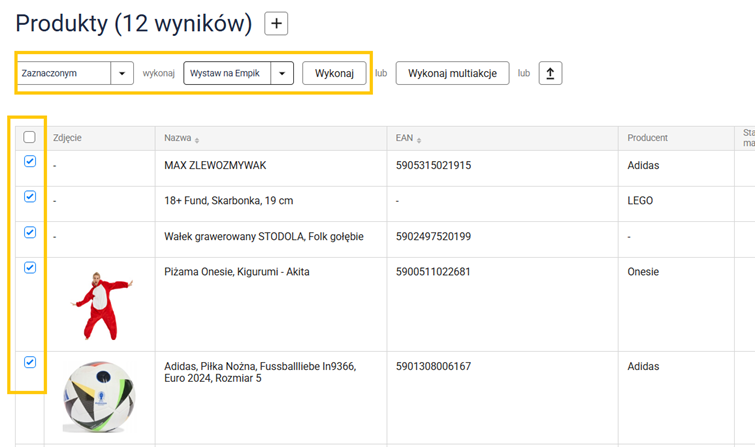Click the Zdjęcie column header
The image size is (755, 447).
pos(67,138)
